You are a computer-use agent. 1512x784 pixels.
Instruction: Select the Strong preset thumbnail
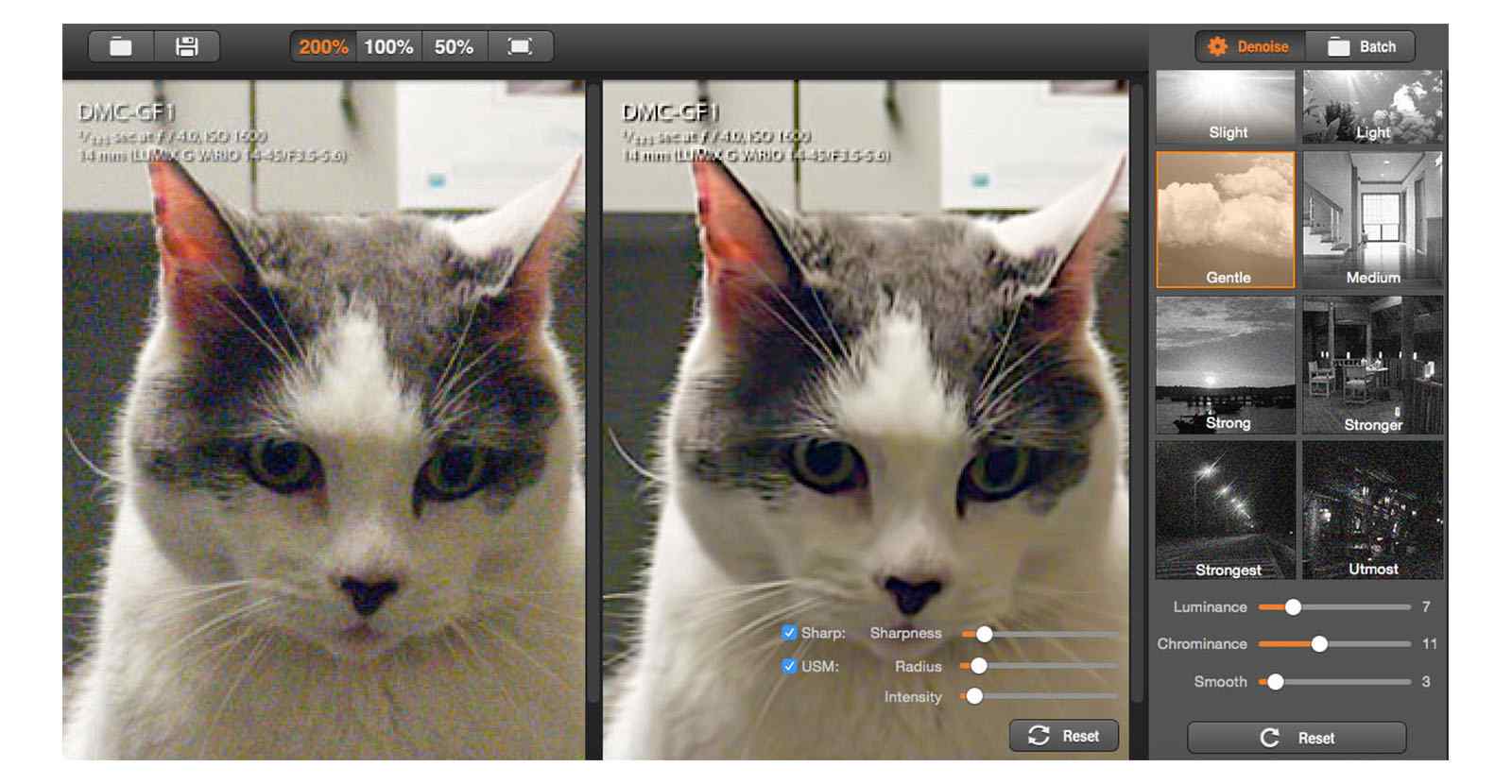[x=1226, y=366]
